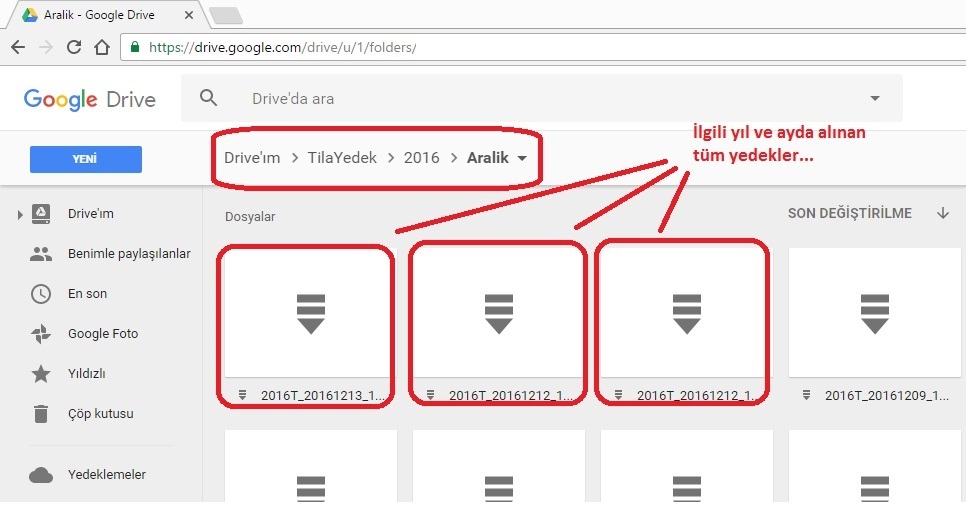The height and width of the screenshot is (525, 966).
Task: Click the shared people icon in sidebar
Action: pyautogui.click(x=41, y=254)
